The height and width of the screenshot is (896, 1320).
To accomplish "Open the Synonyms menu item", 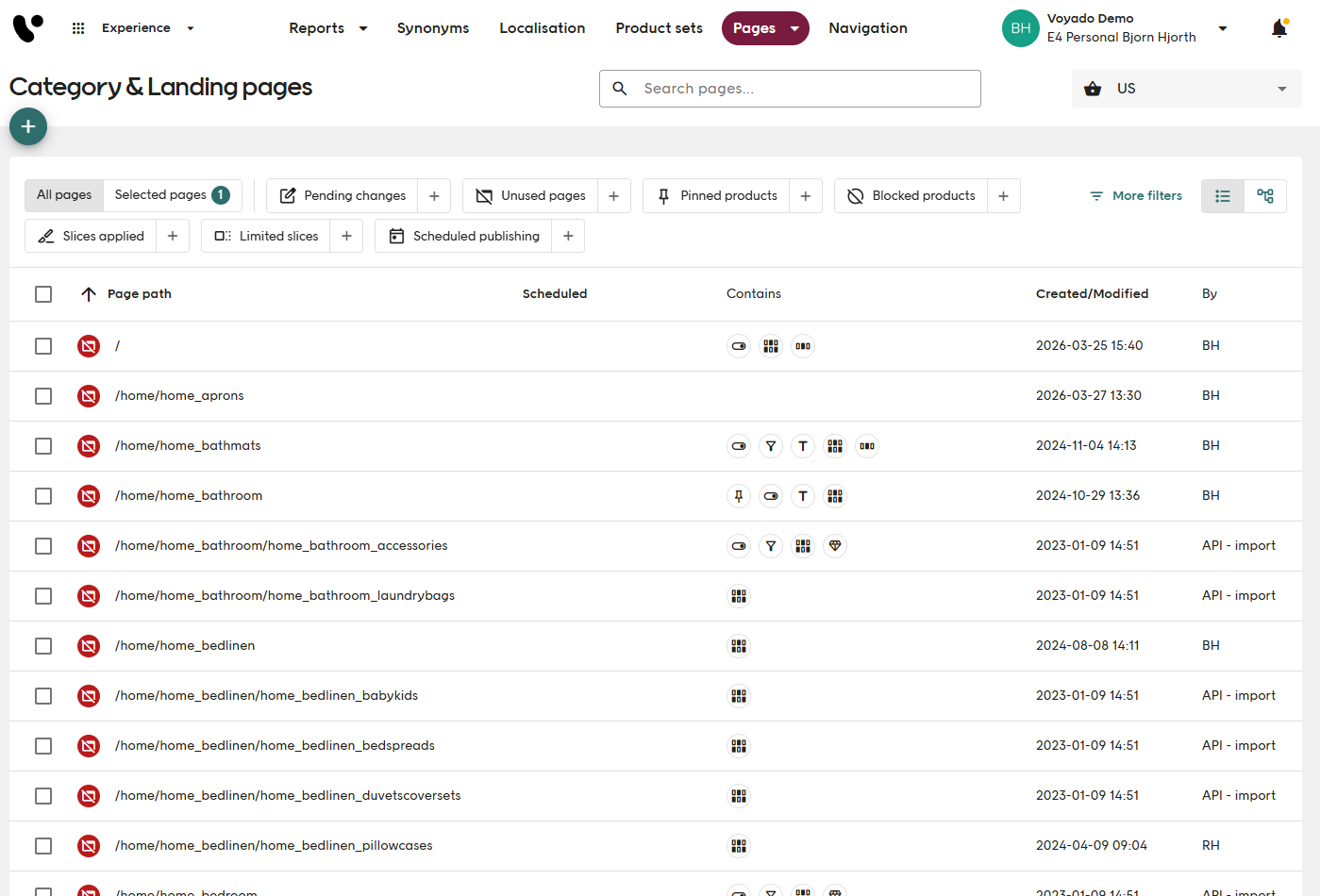I will pos(433,28).
